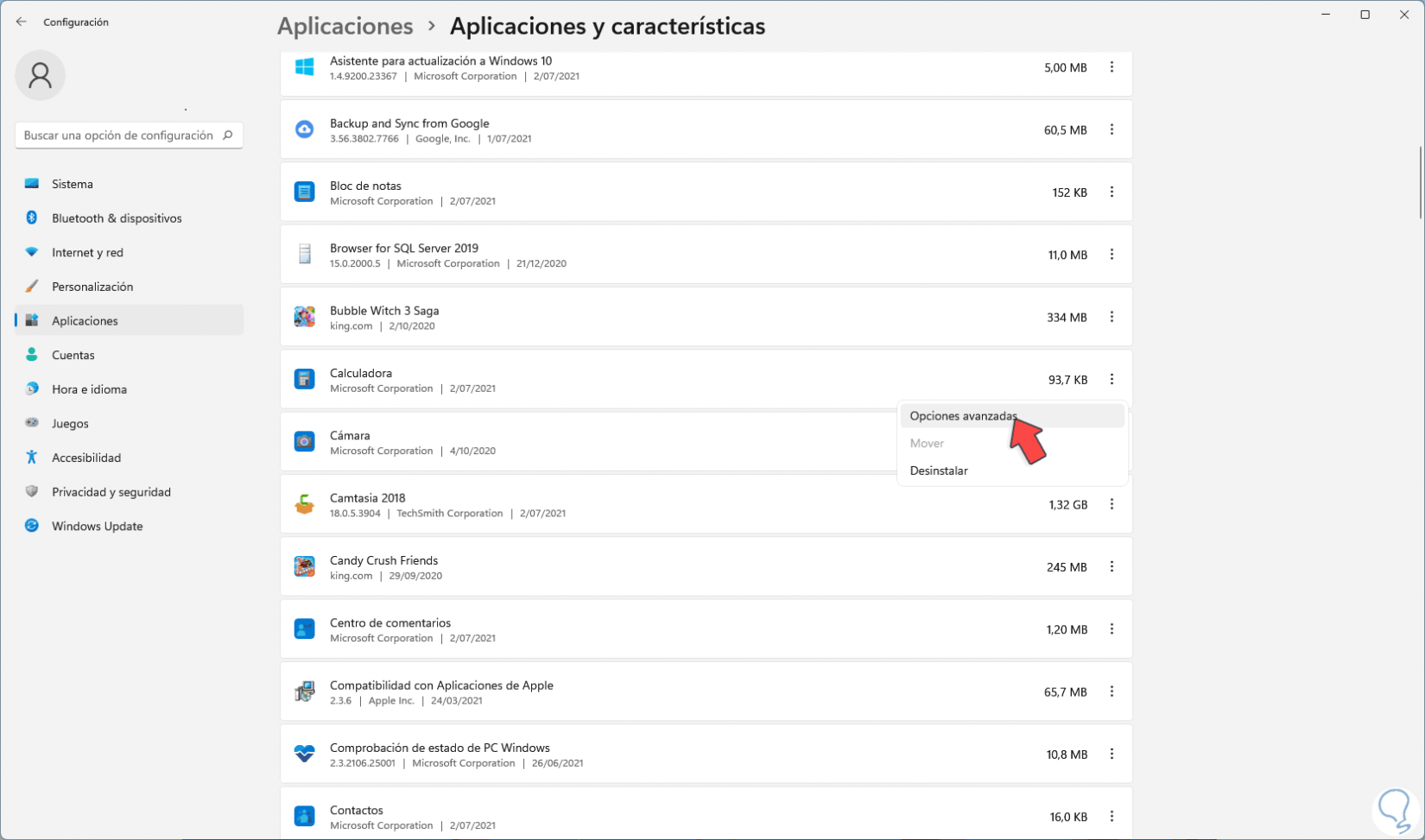This screenshot has width=1425, height=840.
Task: Open more options for Candy Crush Friends
Action: tap(1111, 567)
